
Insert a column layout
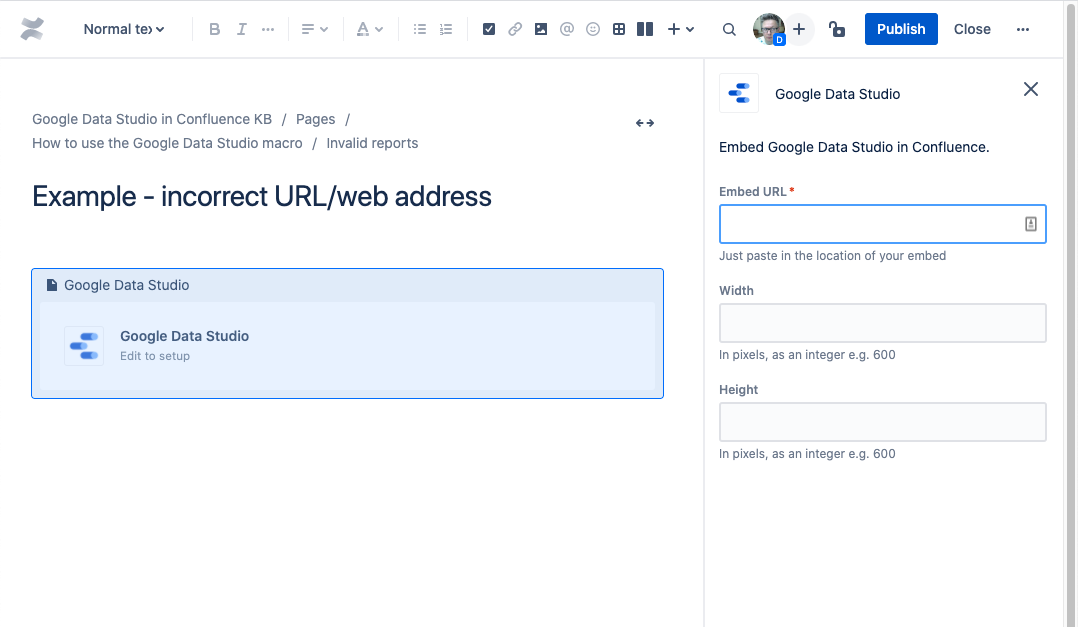645,29
